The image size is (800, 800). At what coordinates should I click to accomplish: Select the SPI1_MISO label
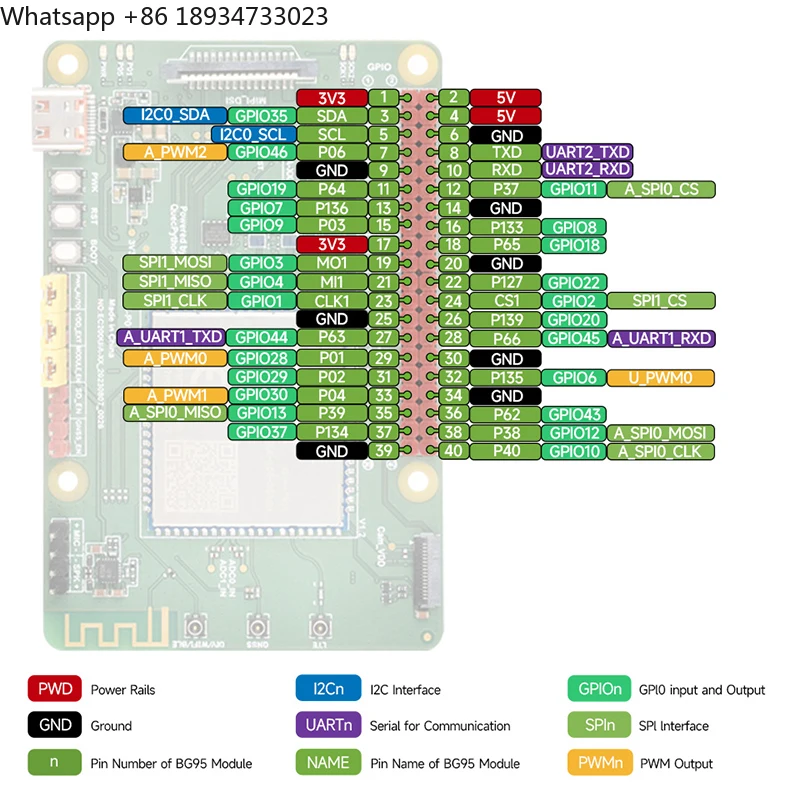[175, 282]
